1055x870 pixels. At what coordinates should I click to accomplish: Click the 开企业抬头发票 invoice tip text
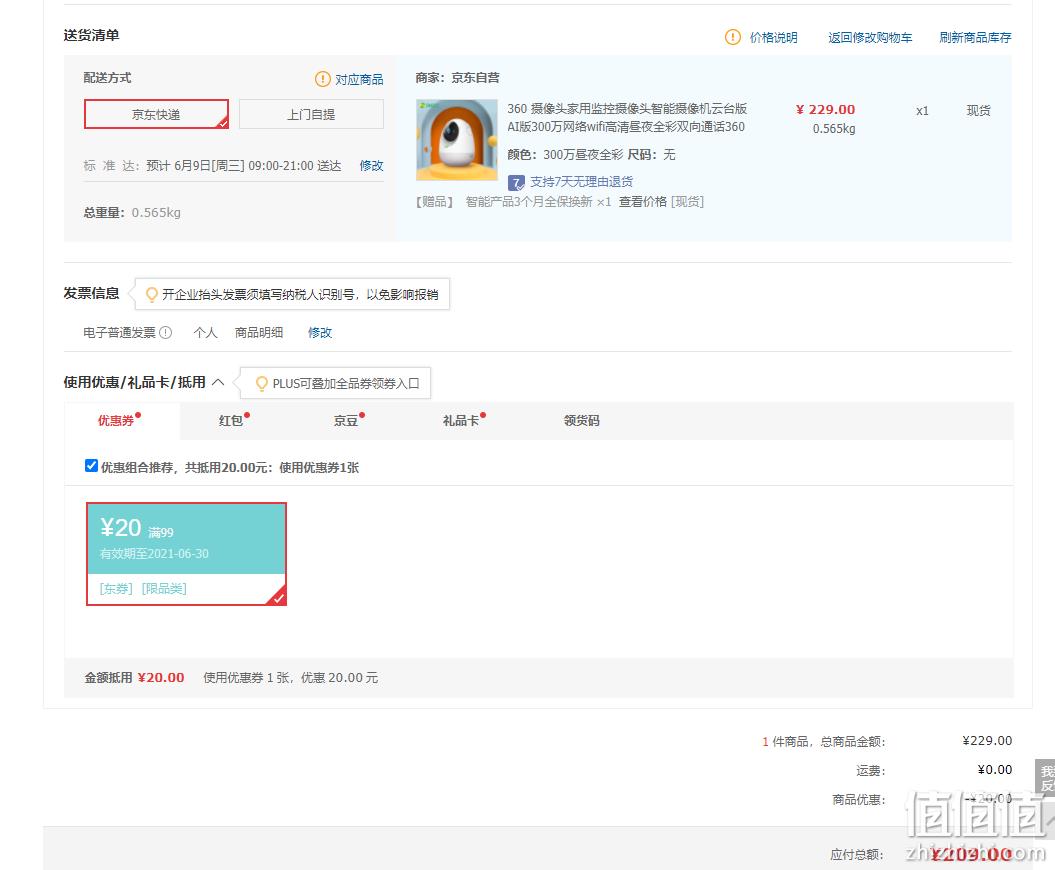tap(300, 295)
